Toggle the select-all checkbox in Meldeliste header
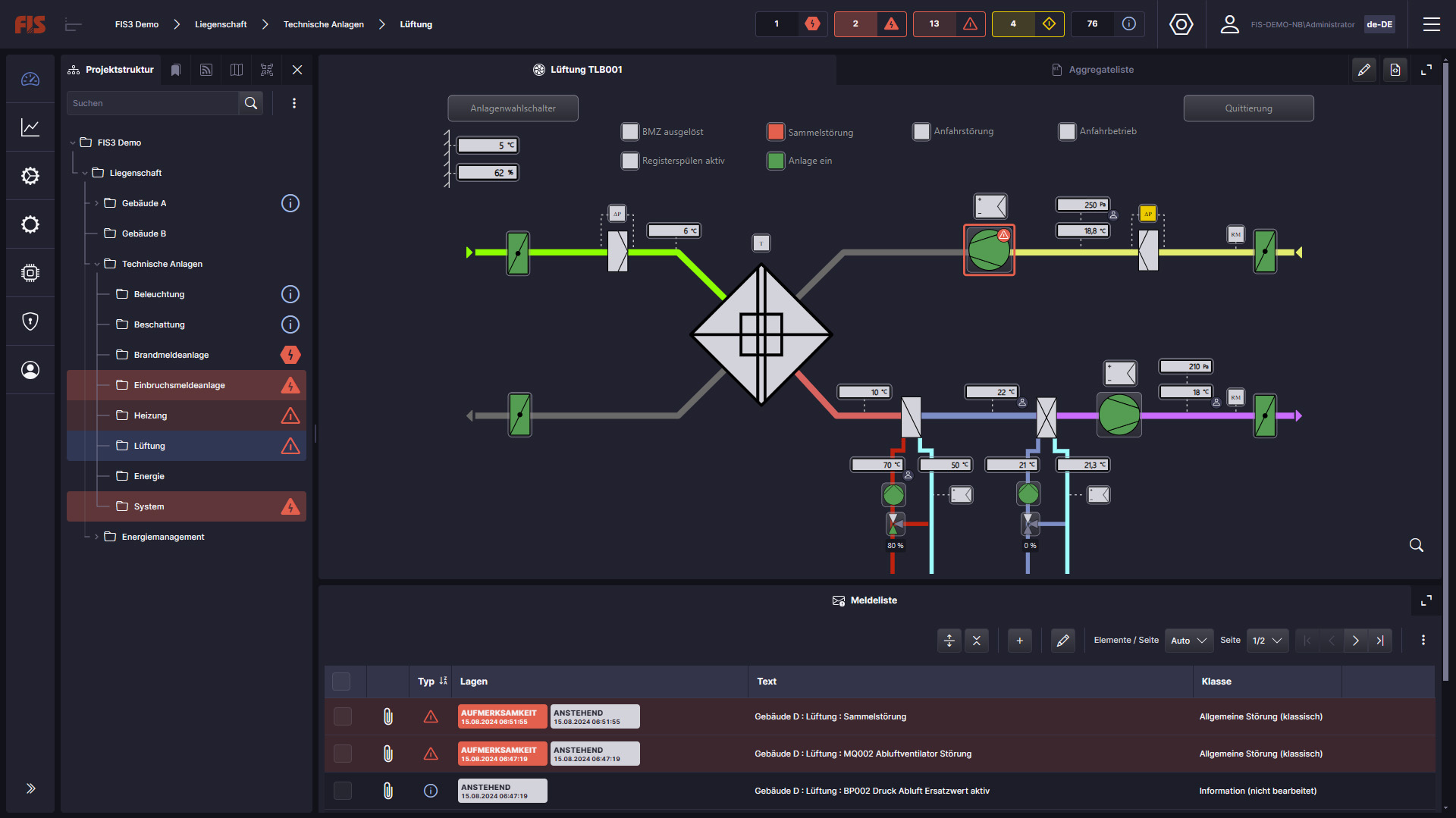Image resolution: width=1456 pixels, height=818 pixels. coord(341,682)
